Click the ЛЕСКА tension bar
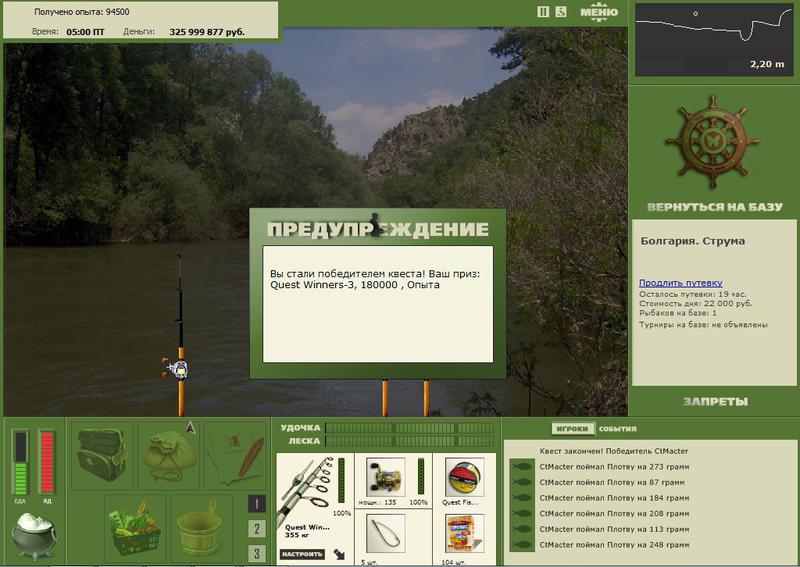 pos(410,441)
